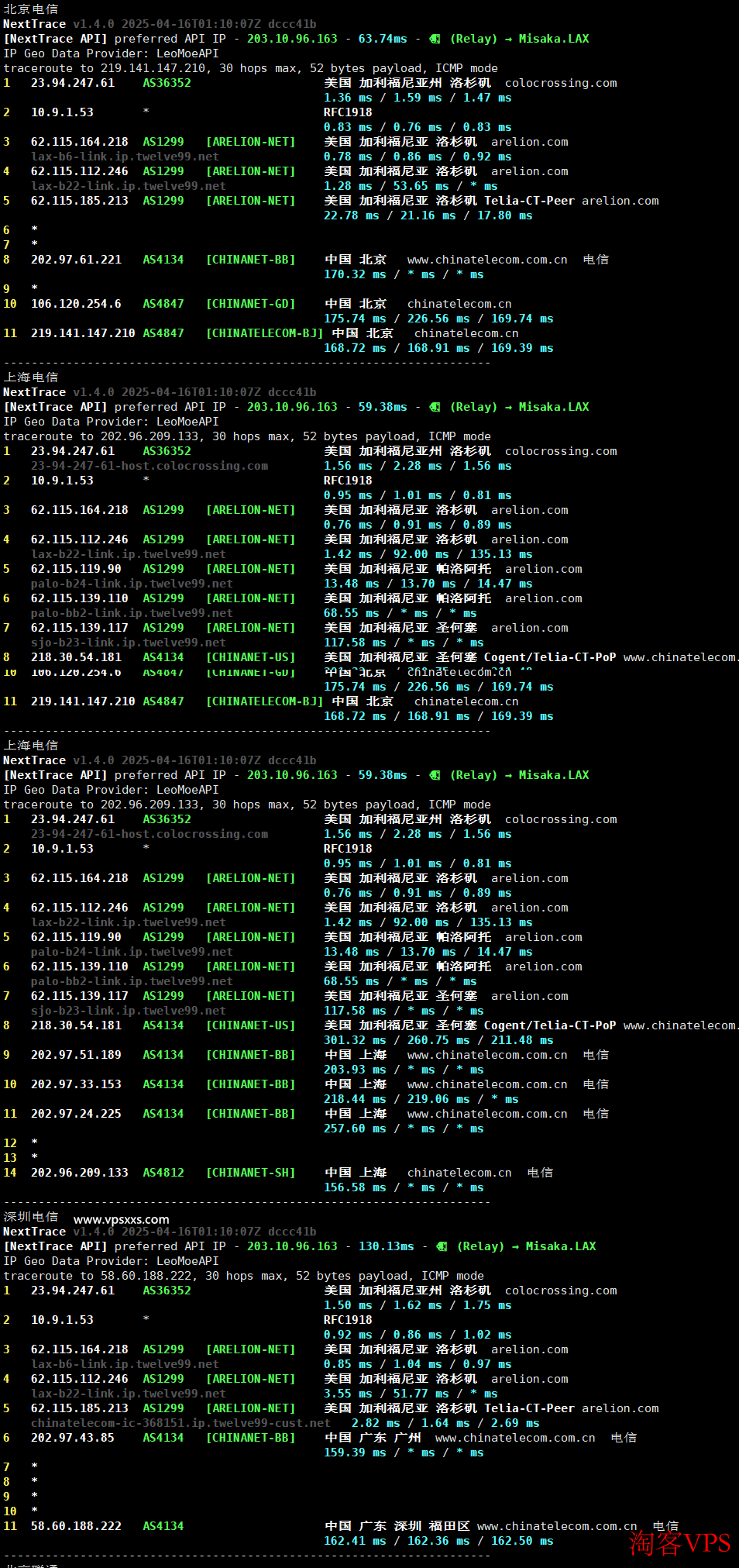Viewport: 739px width, 1568px height.
Task: Select latency line 1.36 ms / 1.59 ms / 1.47 ms
Action: [x=418, y=98]
